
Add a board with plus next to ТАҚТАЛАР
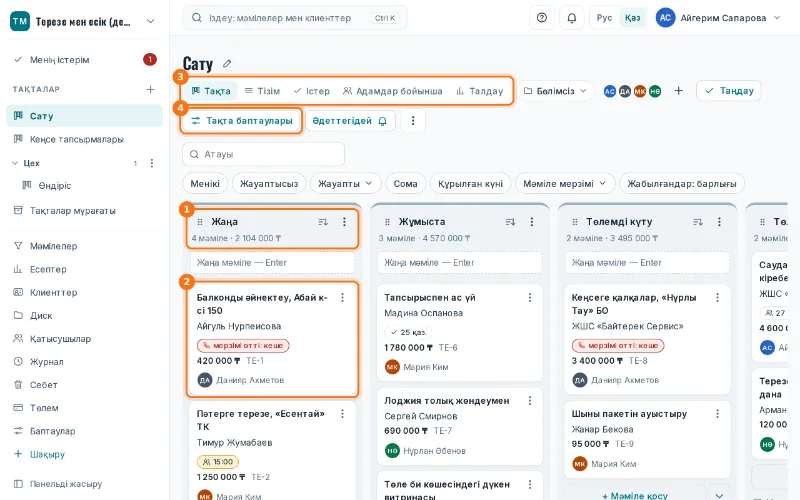[x=151, y=89]
